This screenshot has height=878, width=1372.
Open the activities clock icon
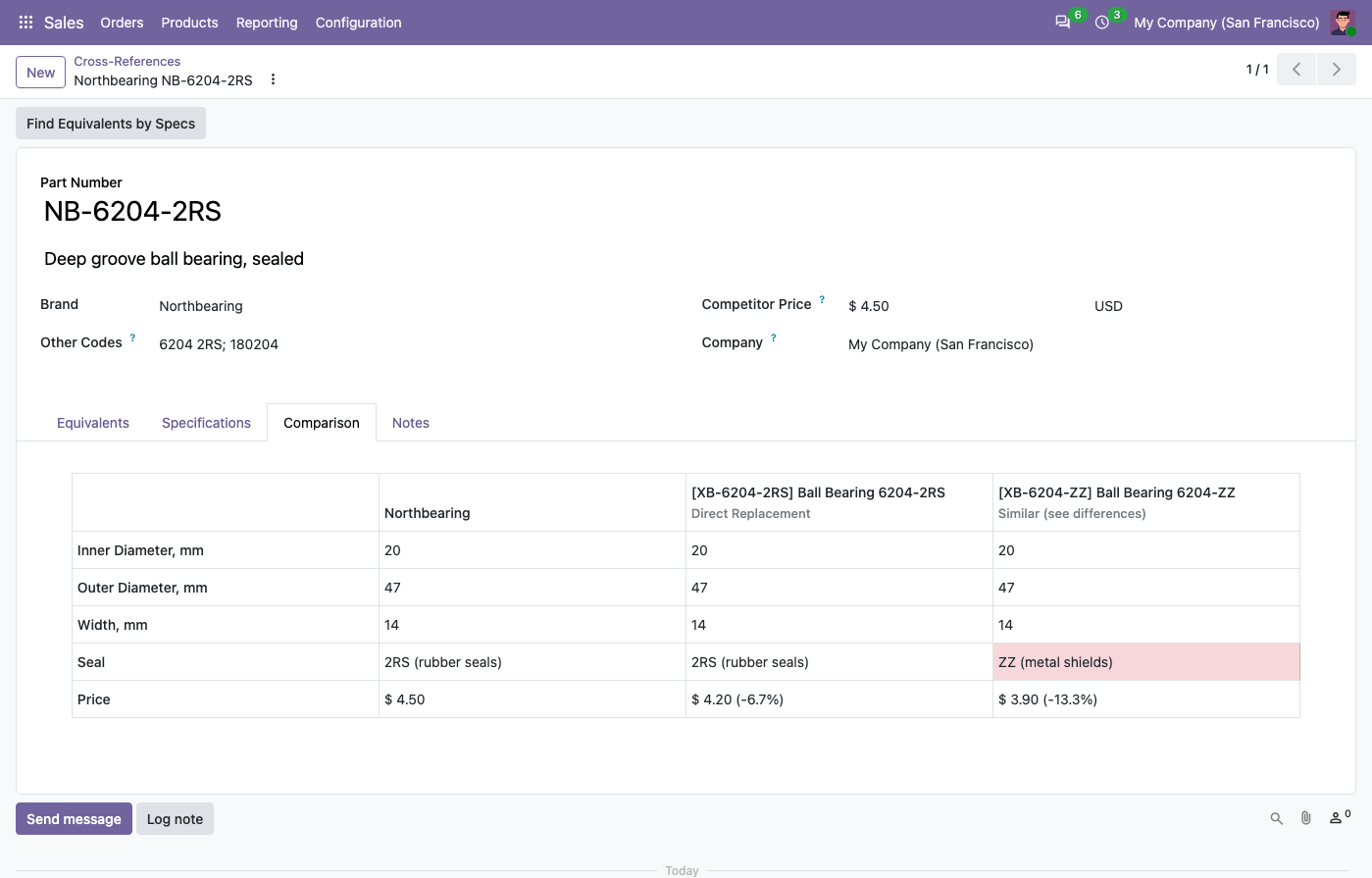[1102, 23]
